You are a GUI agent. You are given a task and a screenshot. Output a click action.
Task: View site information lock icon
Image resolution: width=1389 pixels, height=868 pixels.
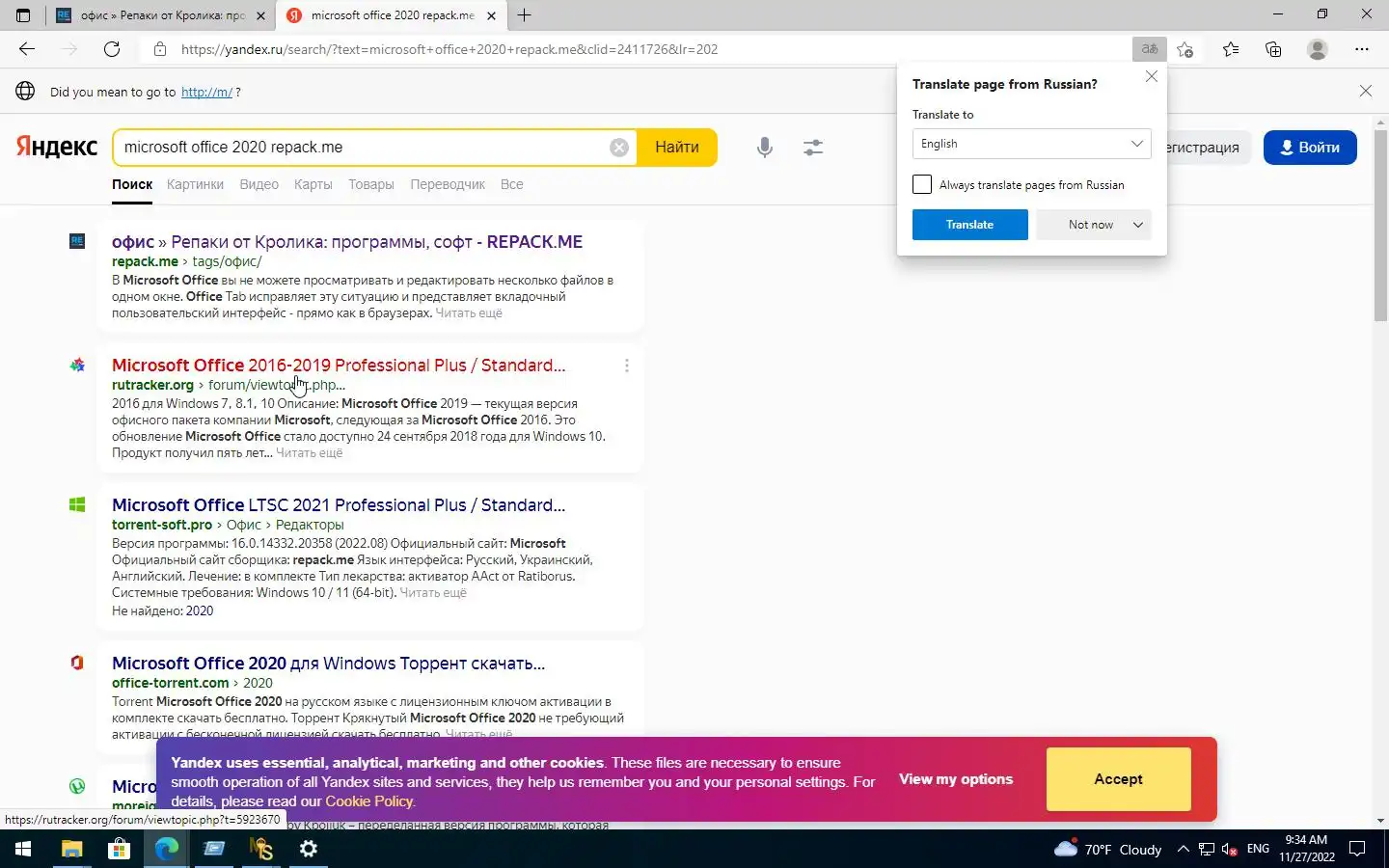click(x=160, y=49)
